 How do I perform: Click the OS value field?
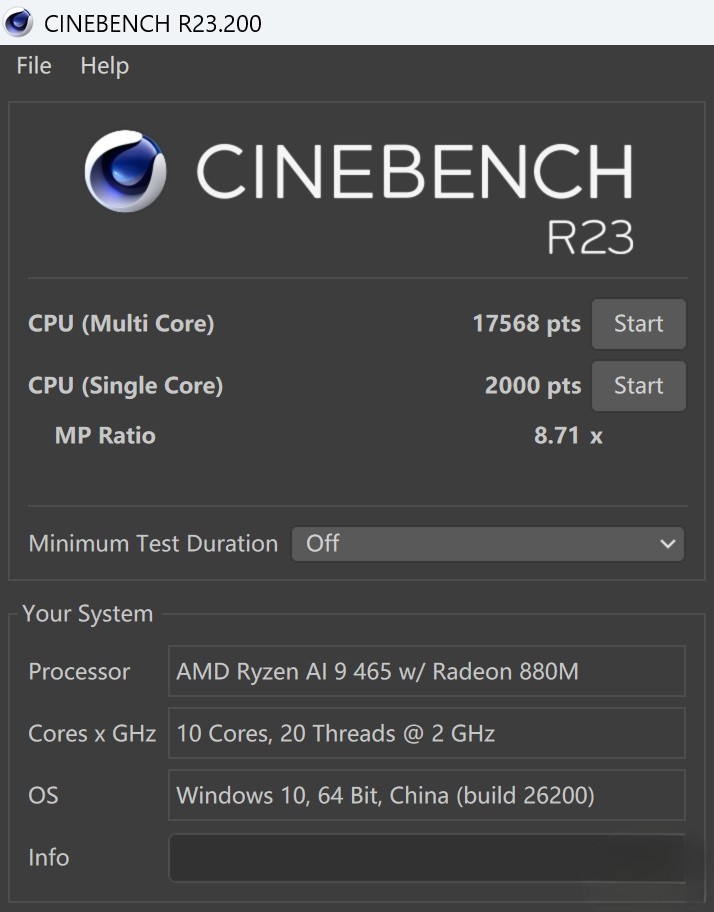pos(426,796)
